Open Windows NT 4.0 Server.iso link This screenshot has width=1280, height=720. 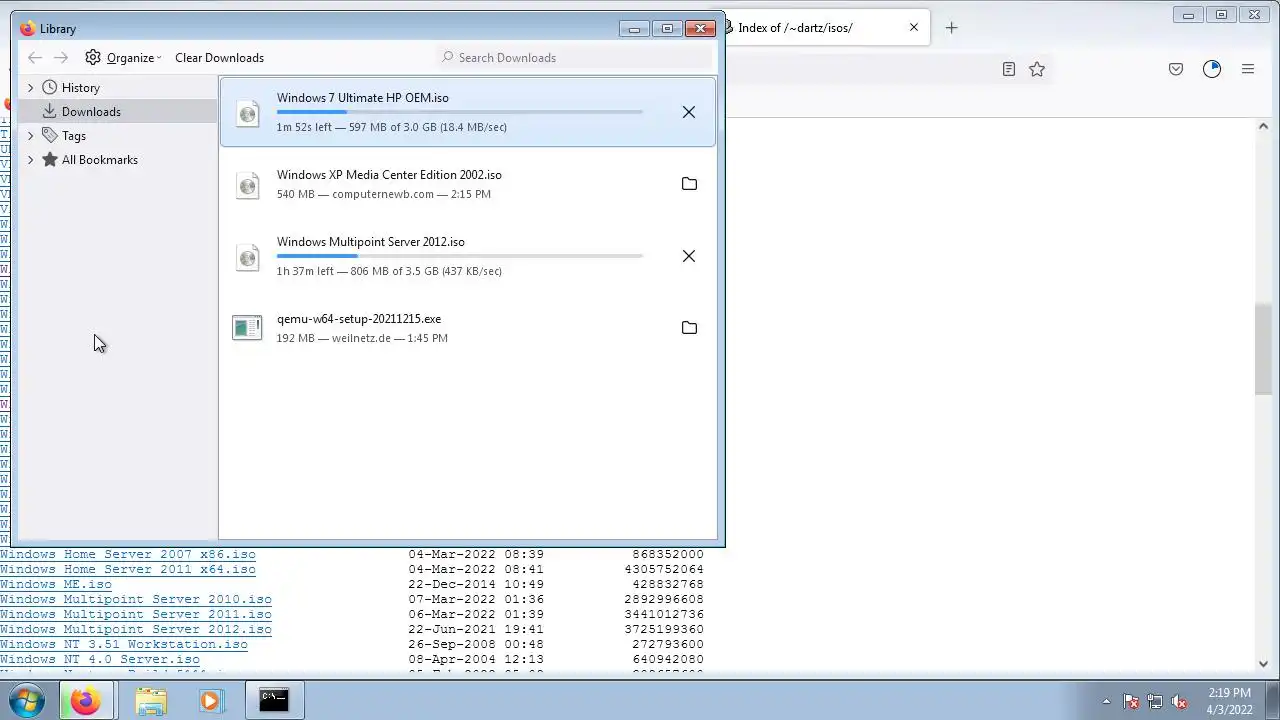pos(100,659)
